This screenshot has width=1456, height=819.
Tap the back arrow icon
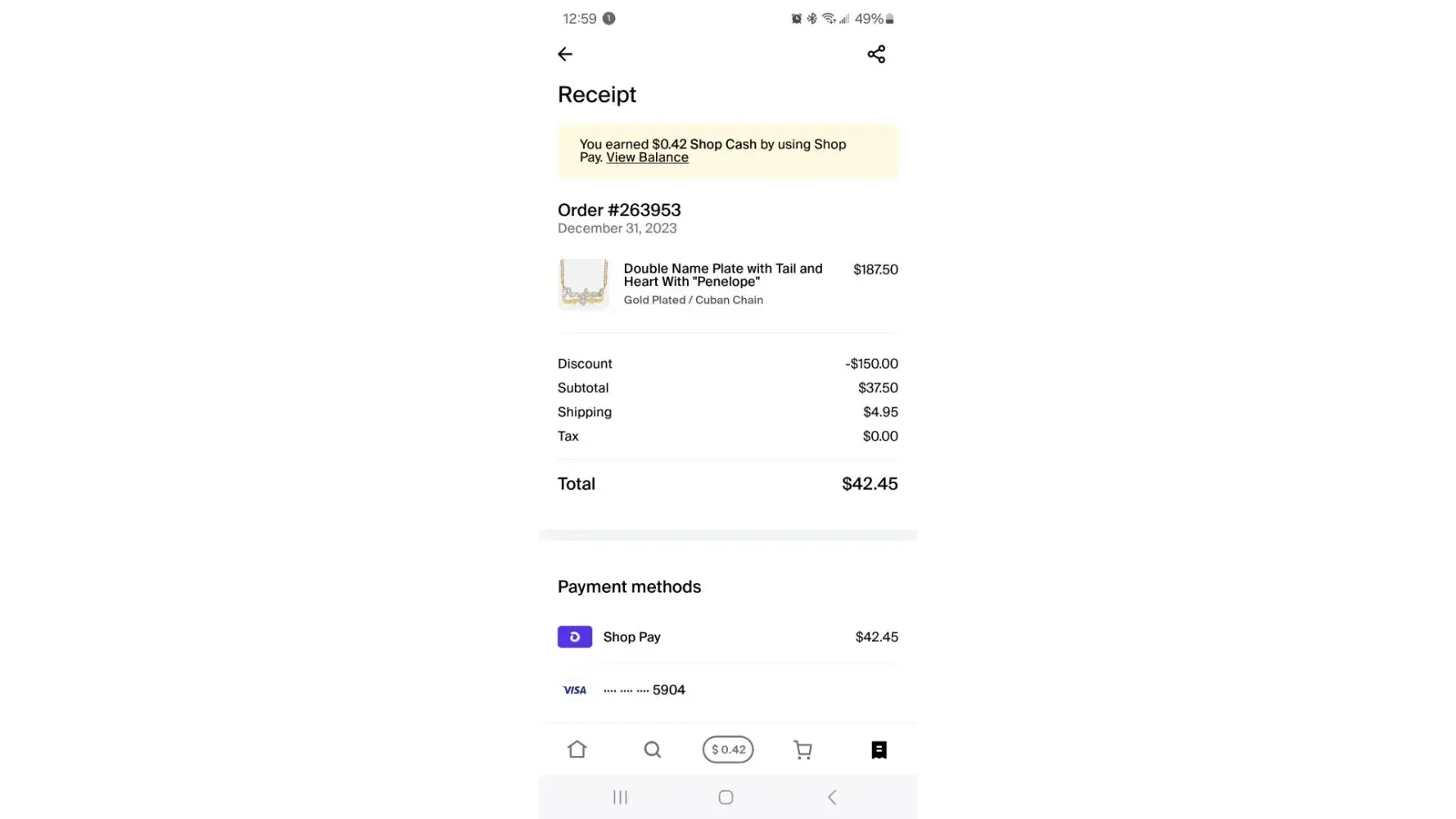[565, 54]
